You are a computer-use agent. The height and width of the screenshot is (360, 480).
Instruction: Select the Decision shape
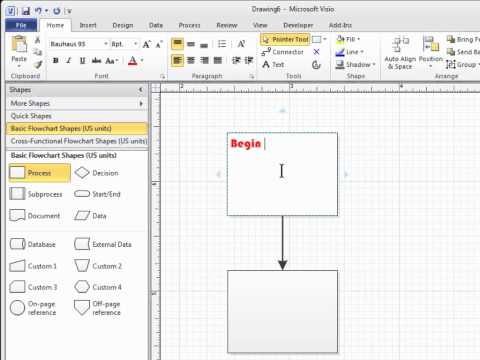(x=96, y=173)
